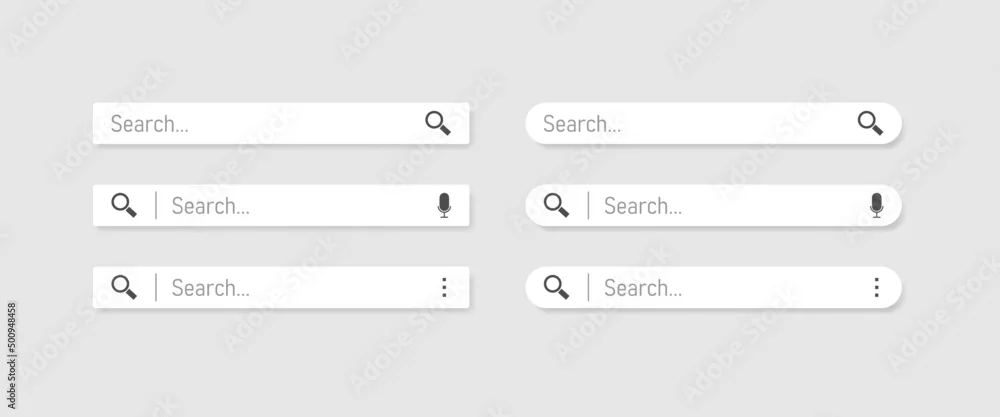Focus the Search... text in rounded three-dot bar

[x=643, y=288]
